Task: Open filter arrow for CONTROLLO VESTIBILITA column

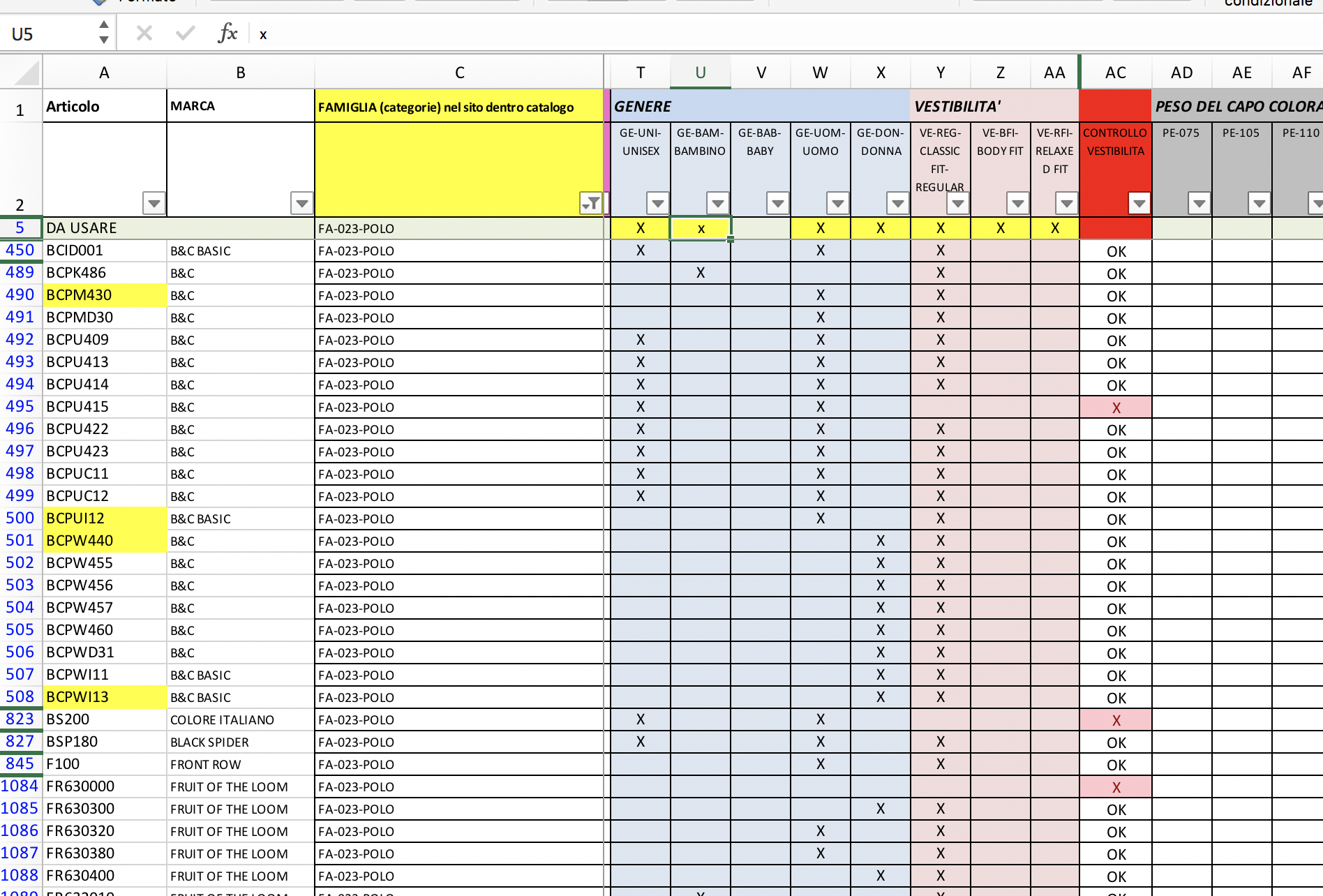Action: click(x=1139, y=203)
